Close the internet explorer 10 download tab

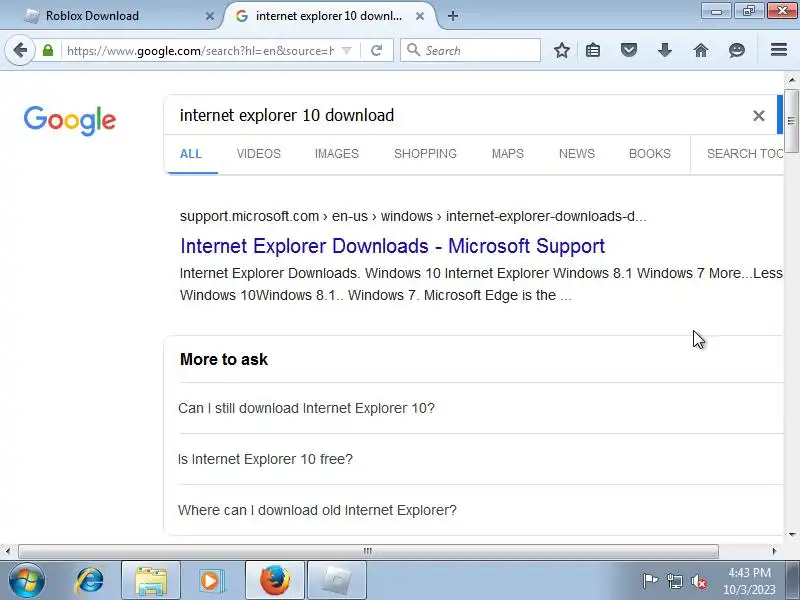[420, 16]
